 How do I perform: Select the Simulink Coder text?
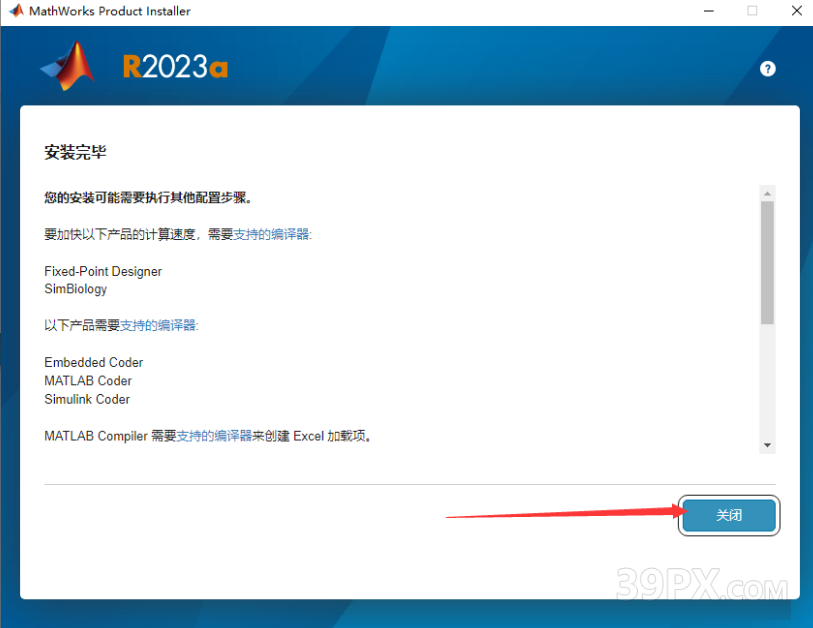[87, 399]
